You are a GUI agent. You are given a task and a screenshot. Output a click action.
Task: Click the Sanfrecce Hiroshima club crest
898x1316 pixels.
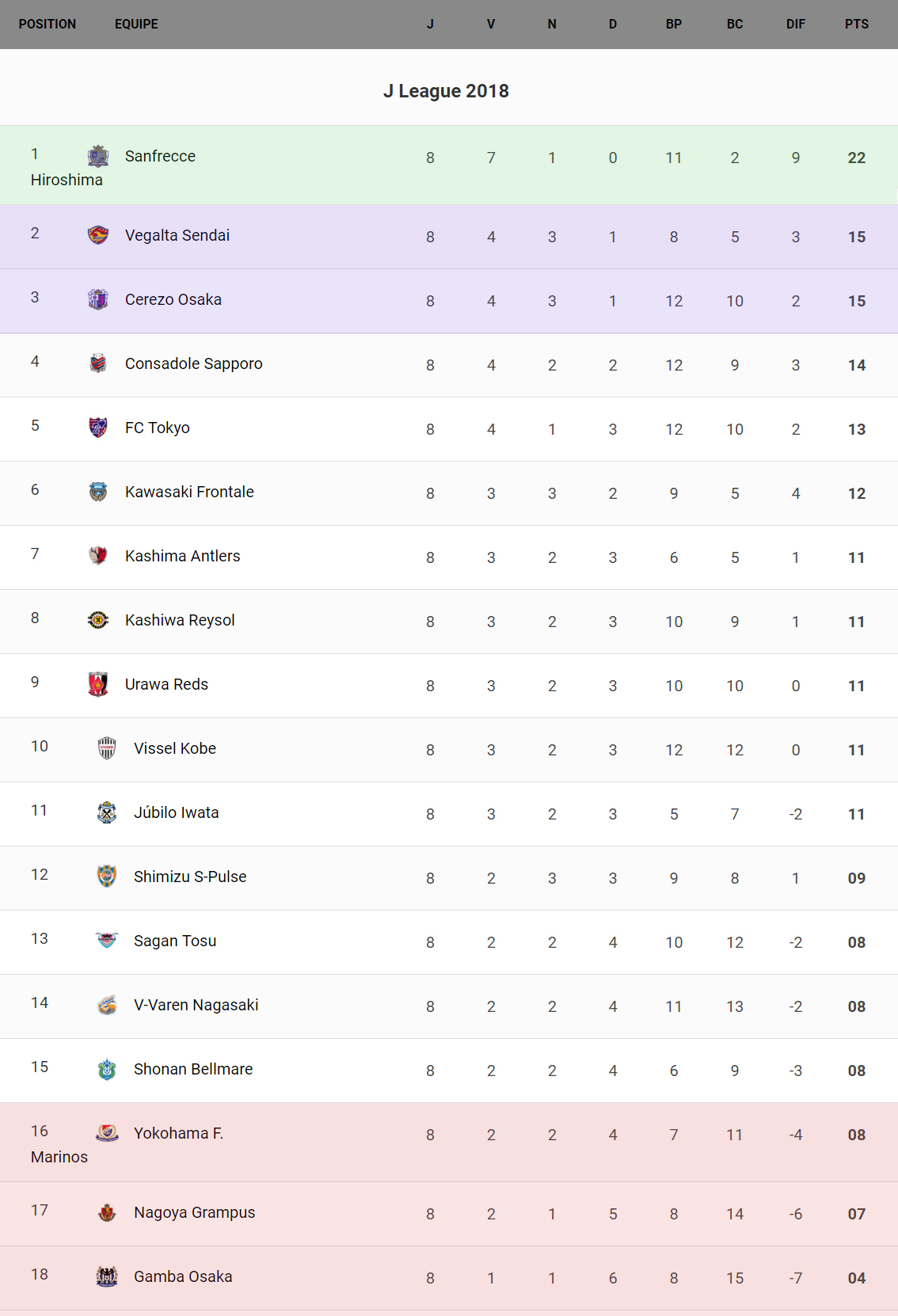point(98,156)
